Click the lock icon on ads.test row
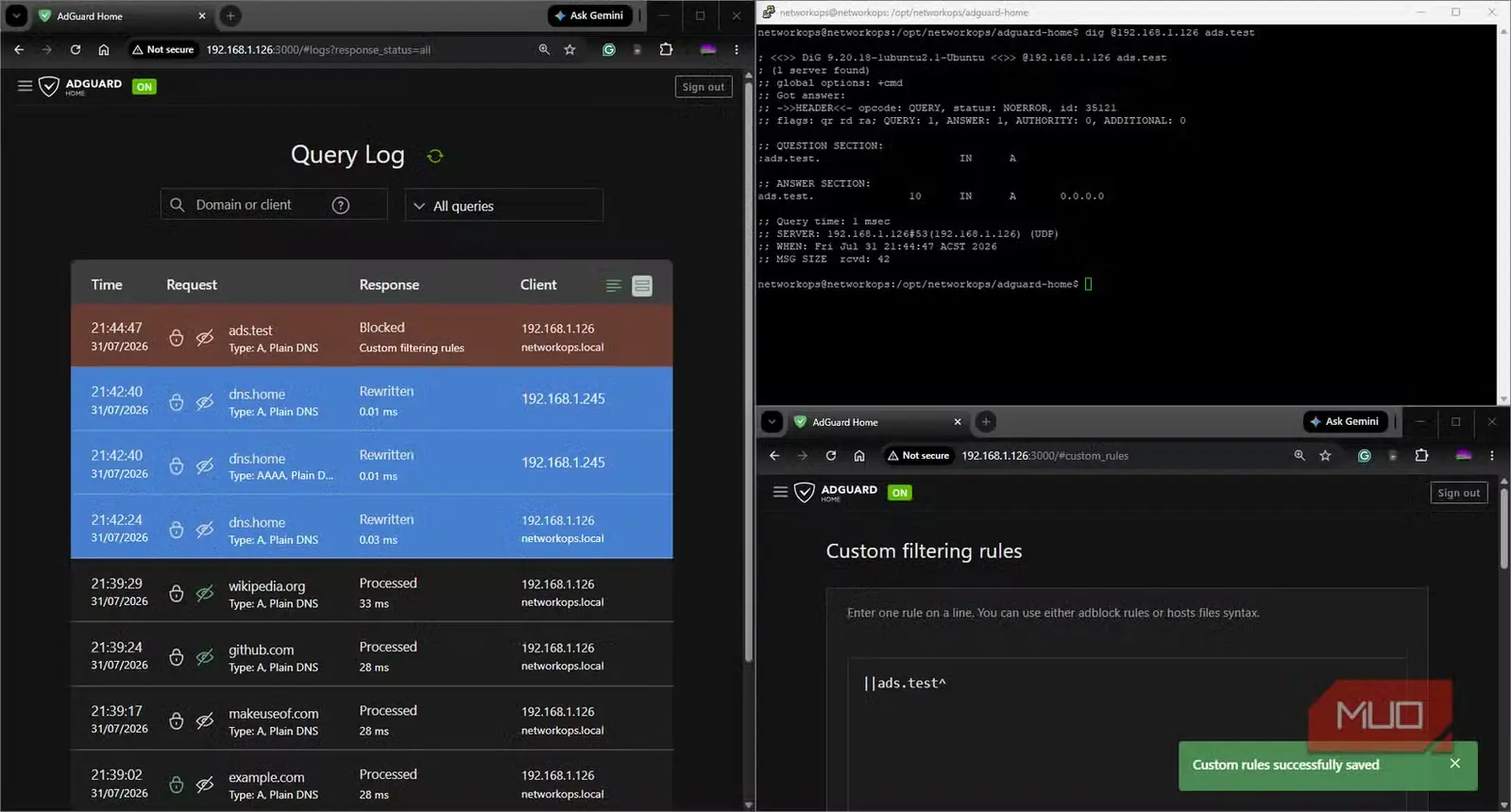The width and height of the screenshot is (1511, 812). [177, 337]
